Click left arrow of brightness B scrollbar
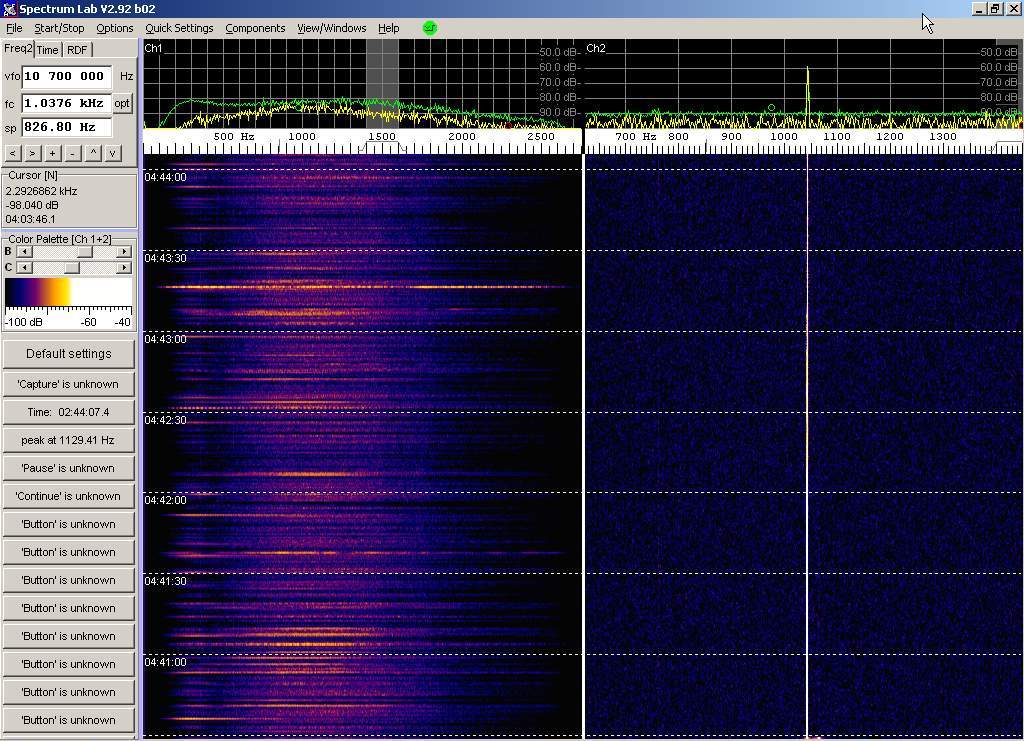Viewport: 1024px width, 741px height. pos(23,252)
